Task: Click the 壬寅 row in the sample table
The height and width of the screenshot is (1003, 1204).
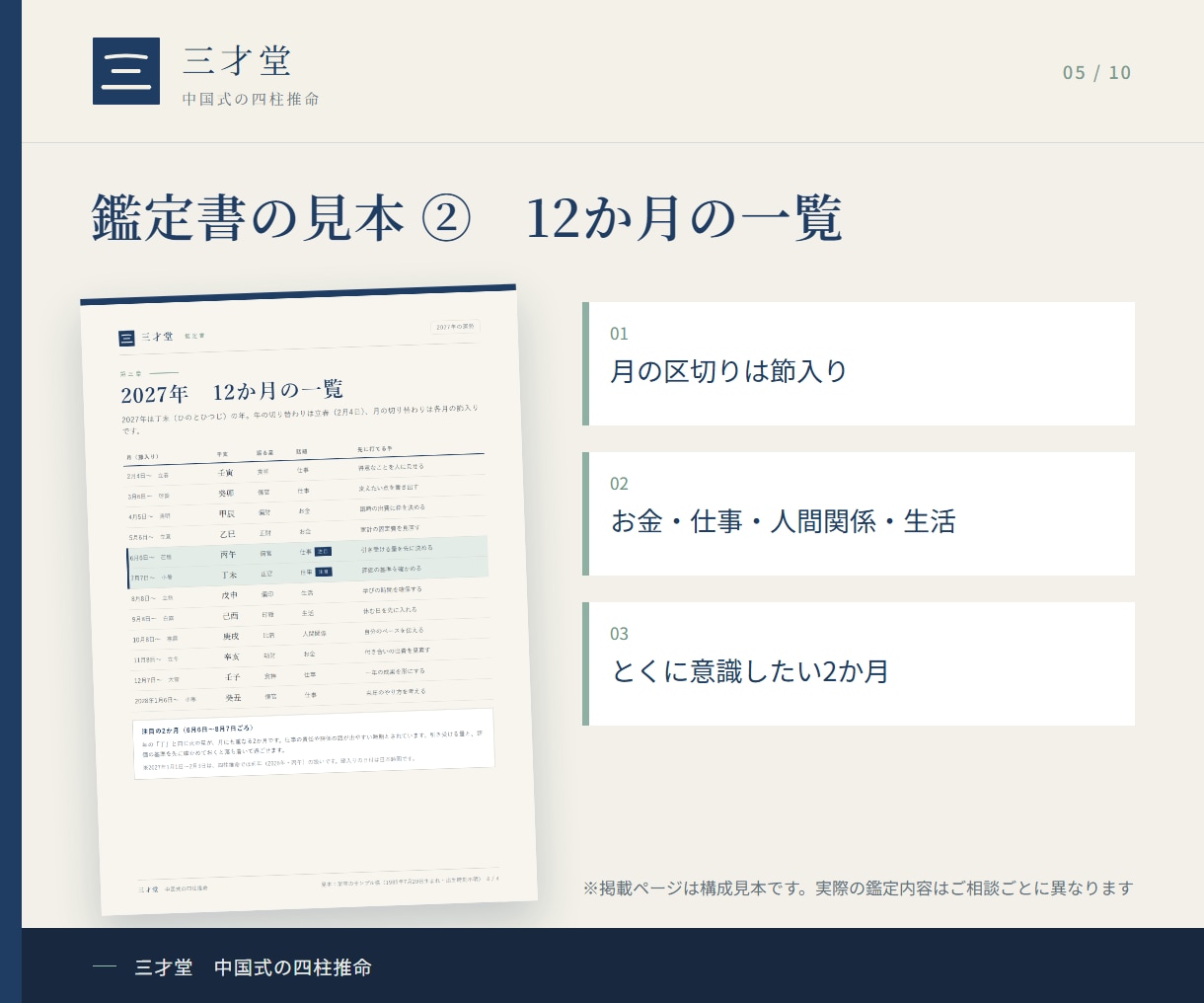Action: coord(305,471)
